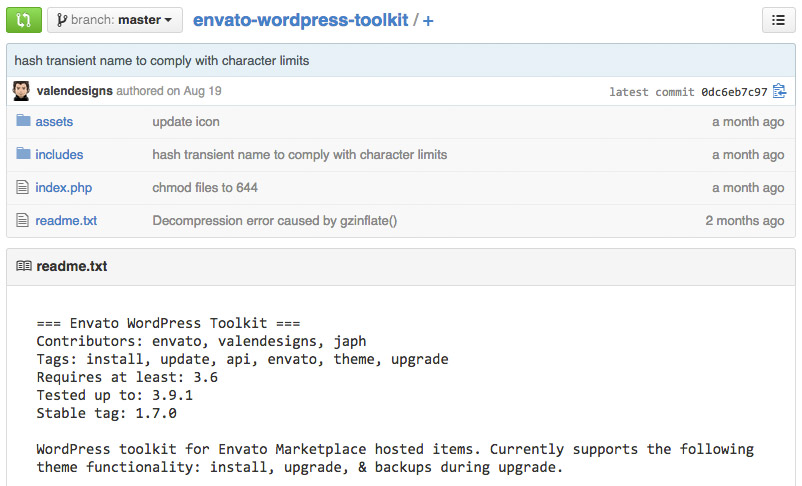Click the latest commit hash 0dc6eb7c97
The width and height of the screenshot is (802, 486).
tap(734, 92)
